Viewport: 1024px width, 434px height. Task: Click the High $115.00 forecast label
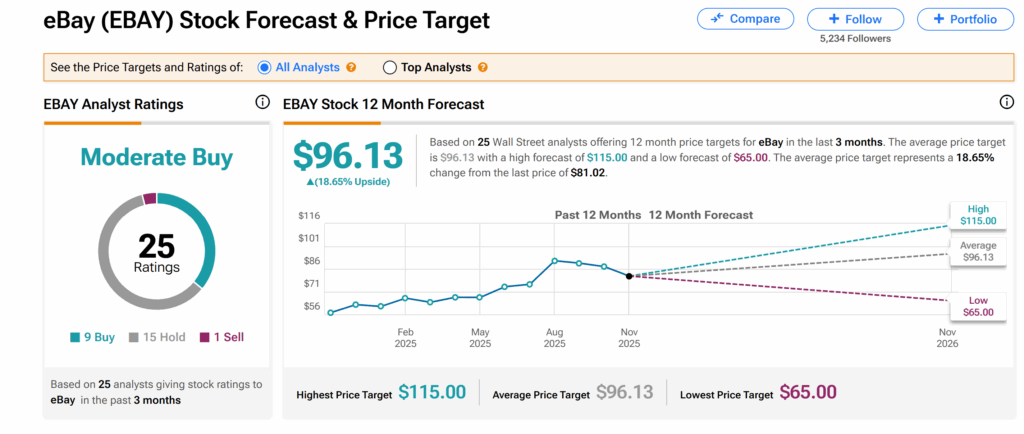tap(977, 213)
